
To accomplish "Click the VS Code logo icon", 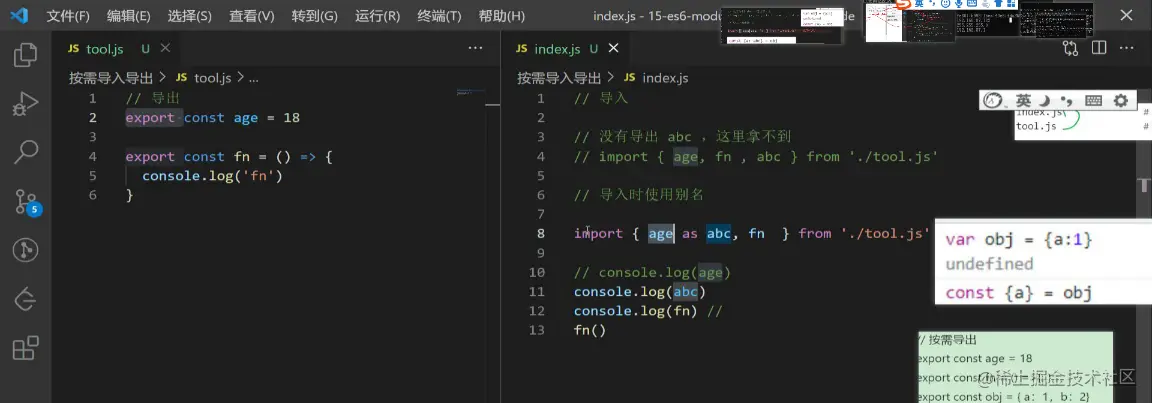I will [x=19, y=15].
